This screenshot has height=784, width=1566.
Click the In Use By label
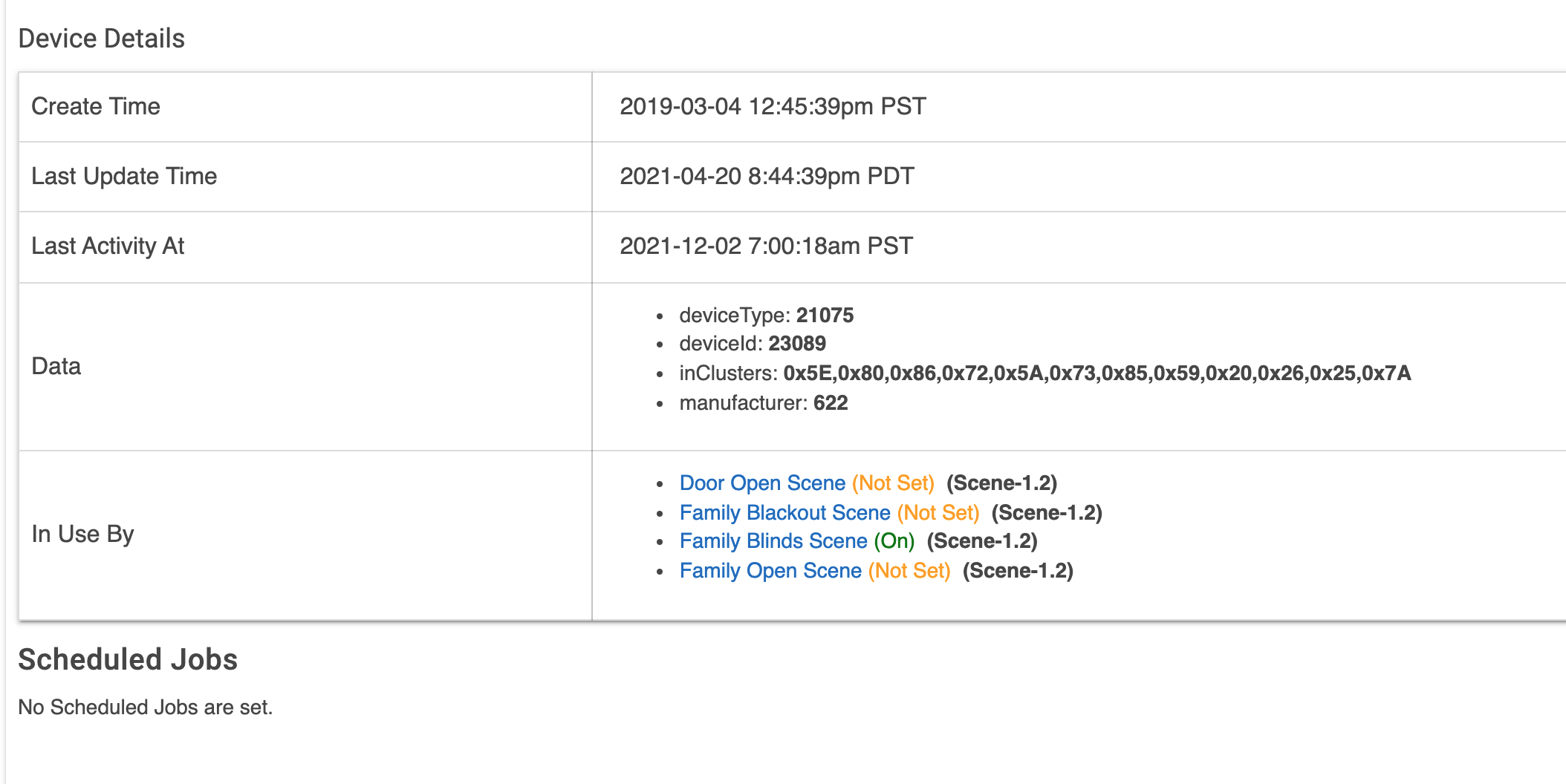pos(82,534)
